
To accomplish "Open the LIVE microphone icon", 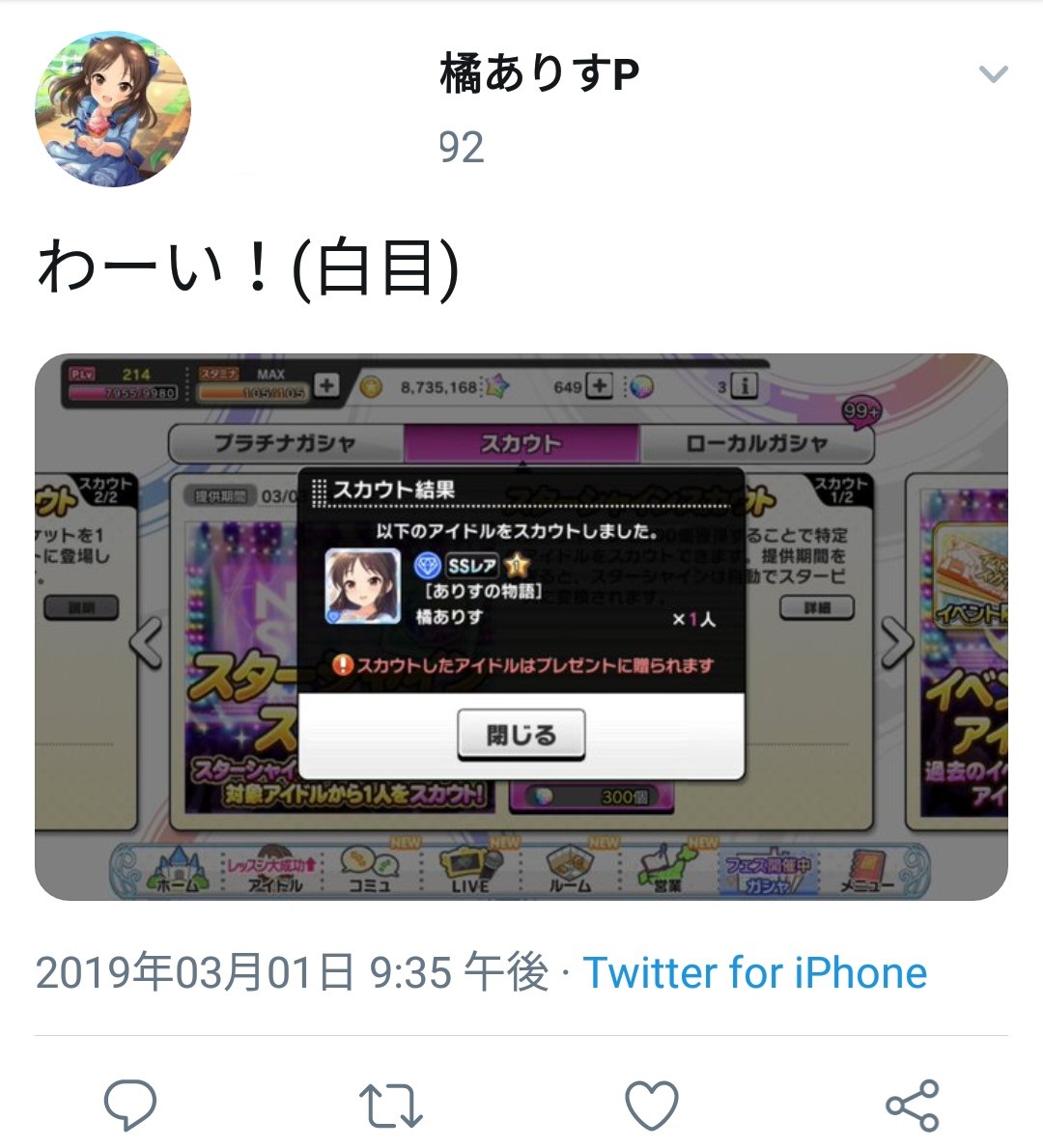I will tap(471, 869).
